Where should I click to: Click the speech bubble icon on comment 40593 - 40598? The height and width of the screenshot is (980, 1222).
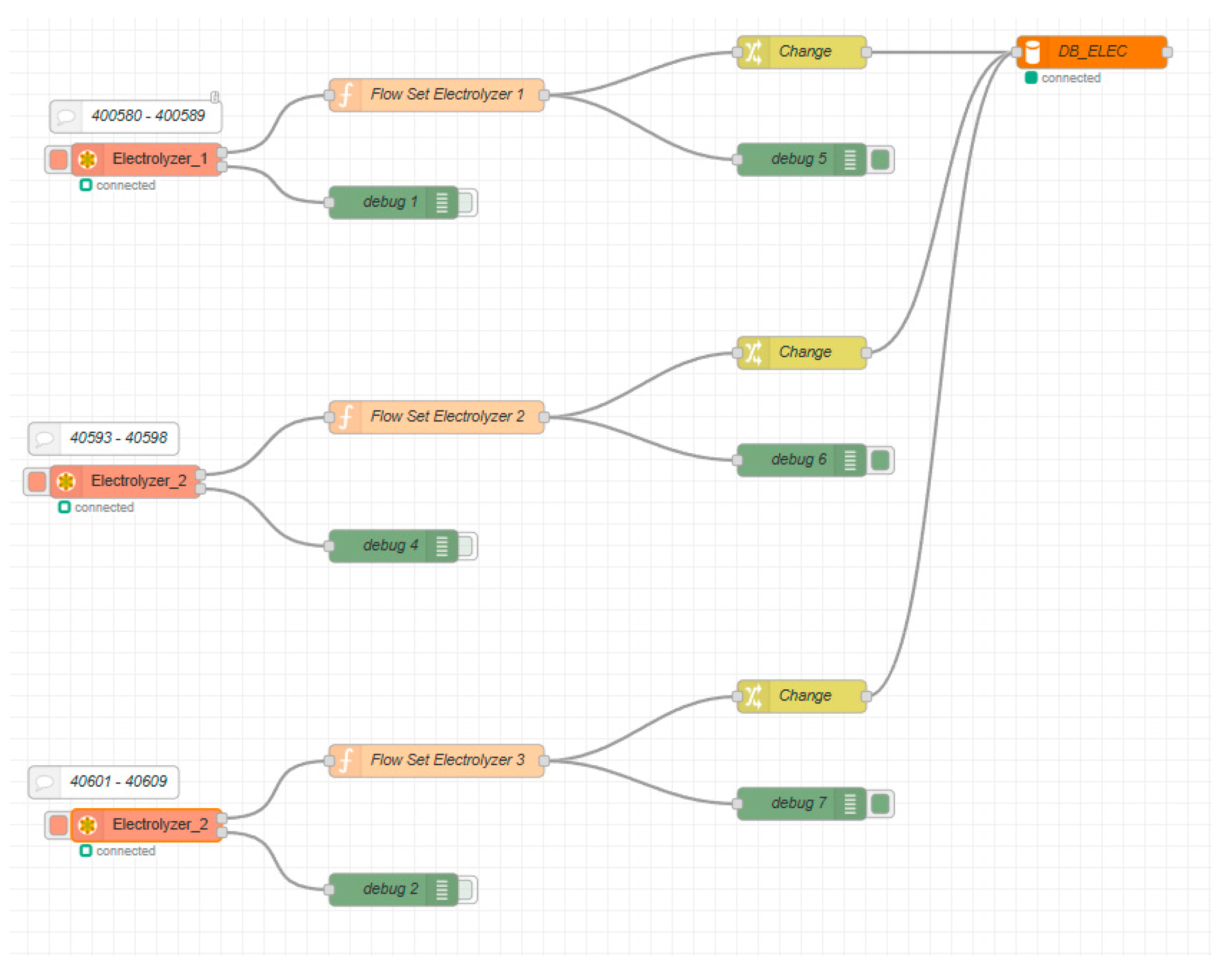(x=44, y=438)
